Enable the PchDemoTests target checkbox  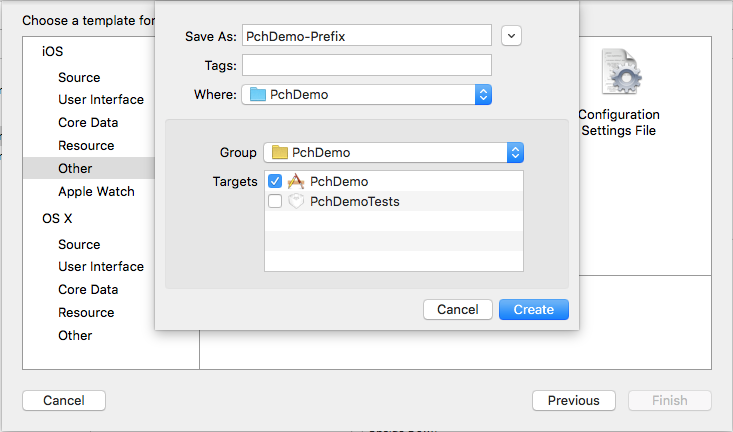(275, 202)
